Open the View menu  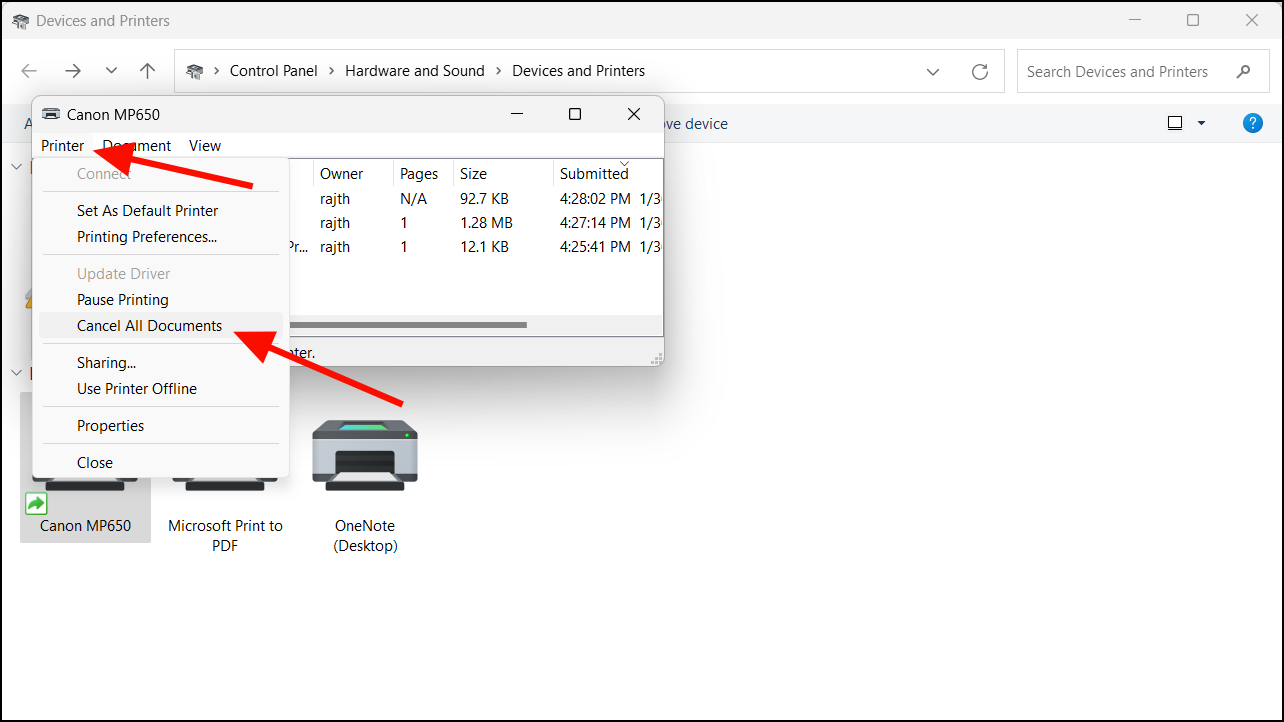click(x=204, y=145)
